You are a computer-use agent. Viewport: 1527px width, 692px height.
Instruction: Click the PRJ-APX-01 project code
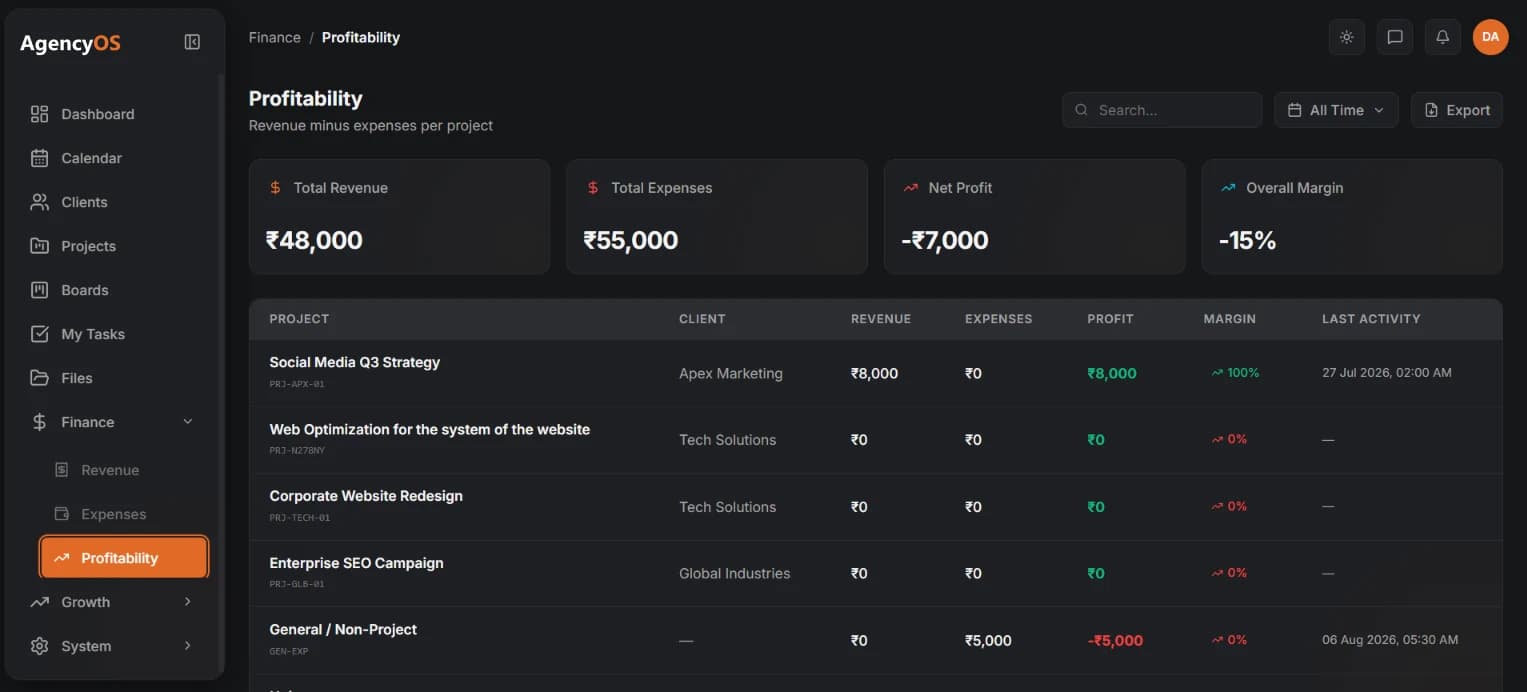point(297,384)
